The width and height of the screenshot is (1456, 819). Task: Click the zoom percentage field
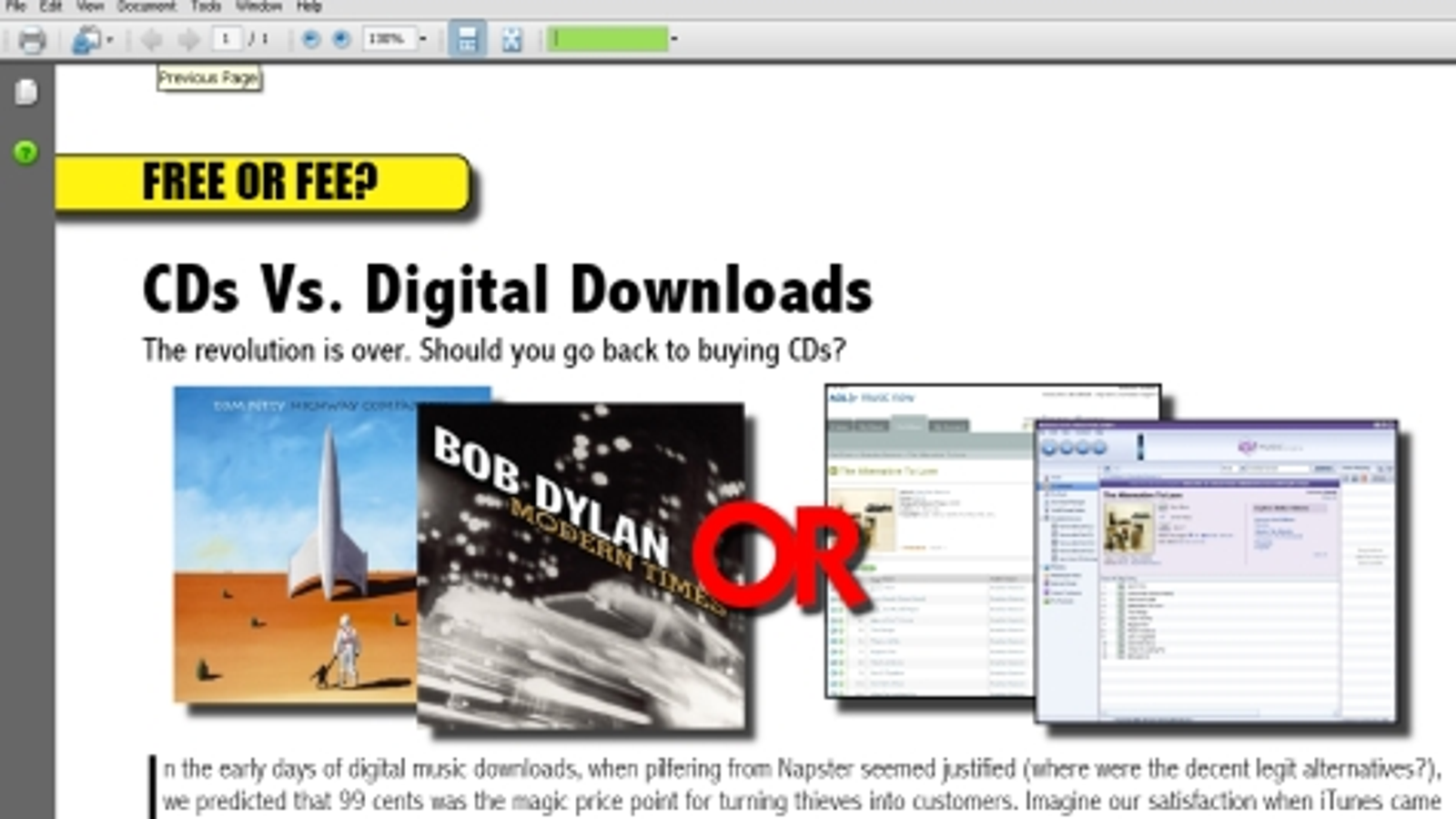(389, 39)
